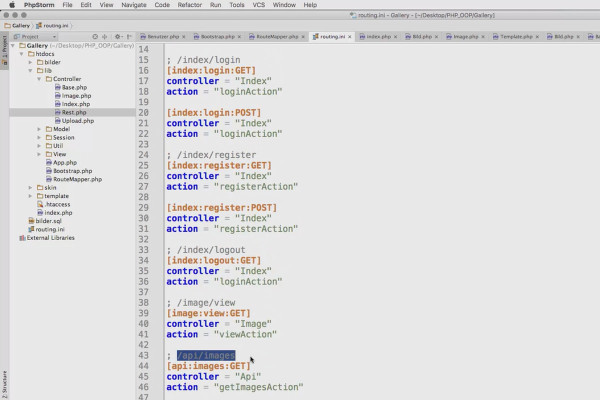600x400 pixels.
Task: Open the VCS menu
Action: tap(259, 5)
